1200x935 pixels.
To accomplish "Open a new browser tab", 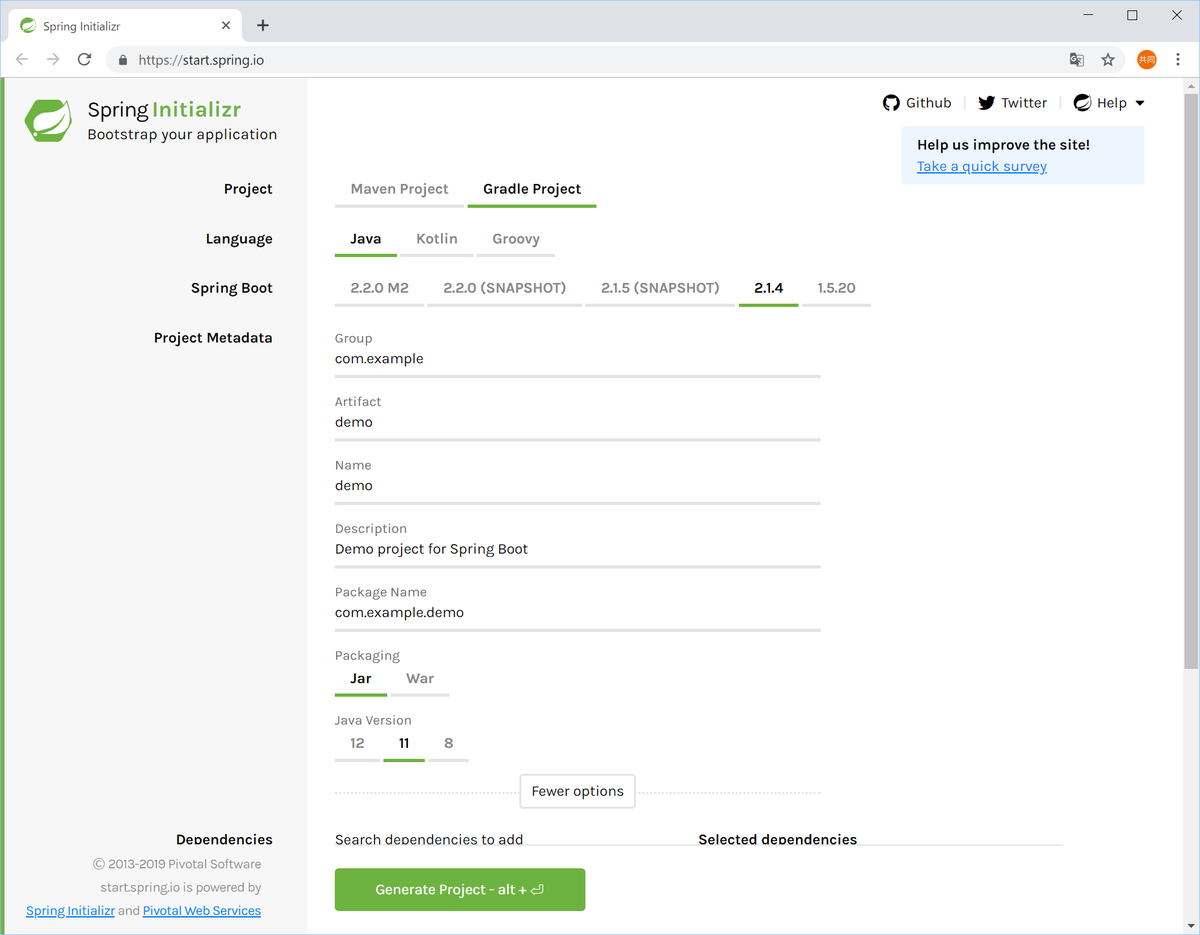I will [x=263, y=25].
